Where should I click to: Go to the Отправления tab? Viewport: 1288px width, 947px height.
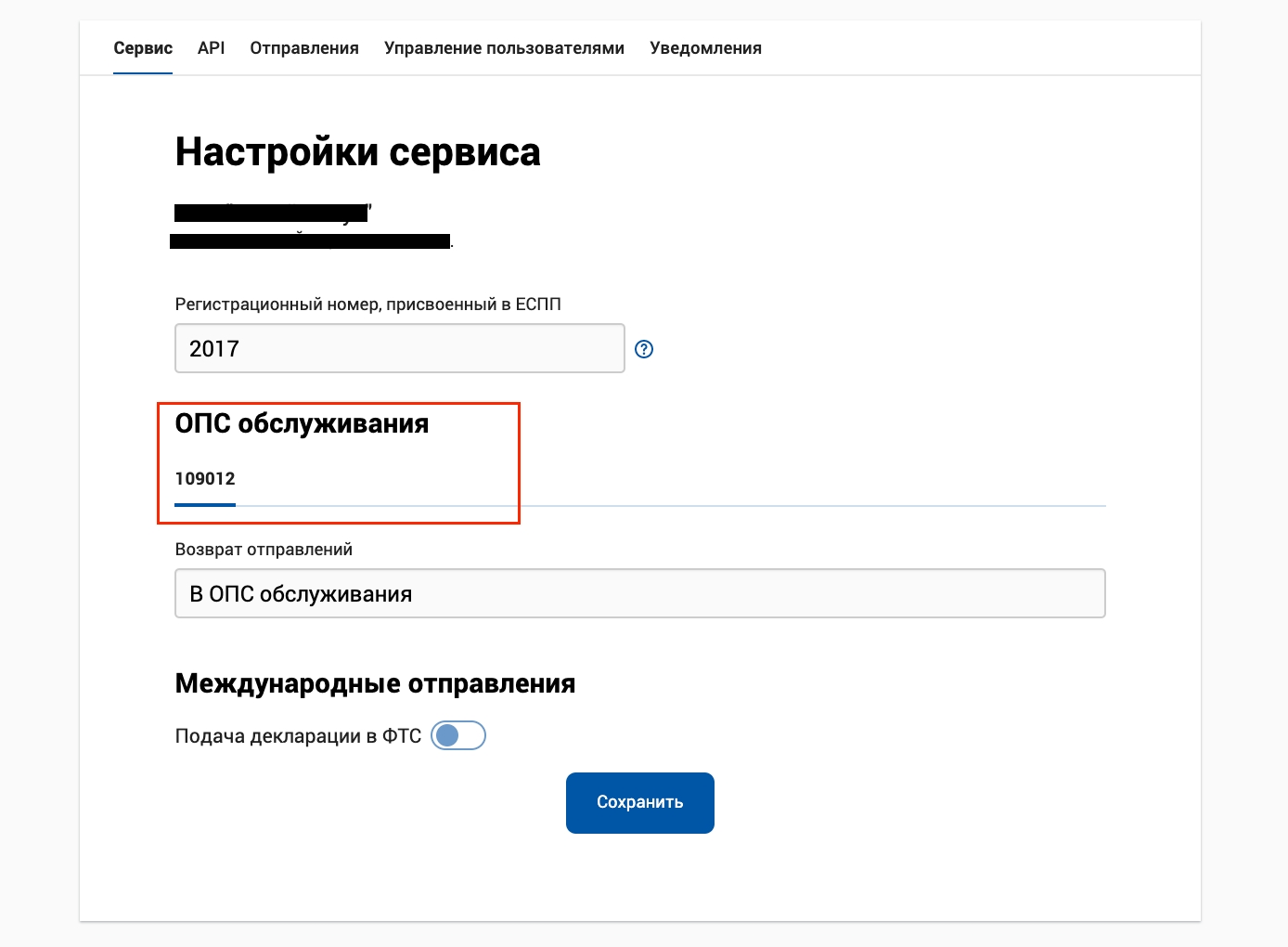pos(304,48)
